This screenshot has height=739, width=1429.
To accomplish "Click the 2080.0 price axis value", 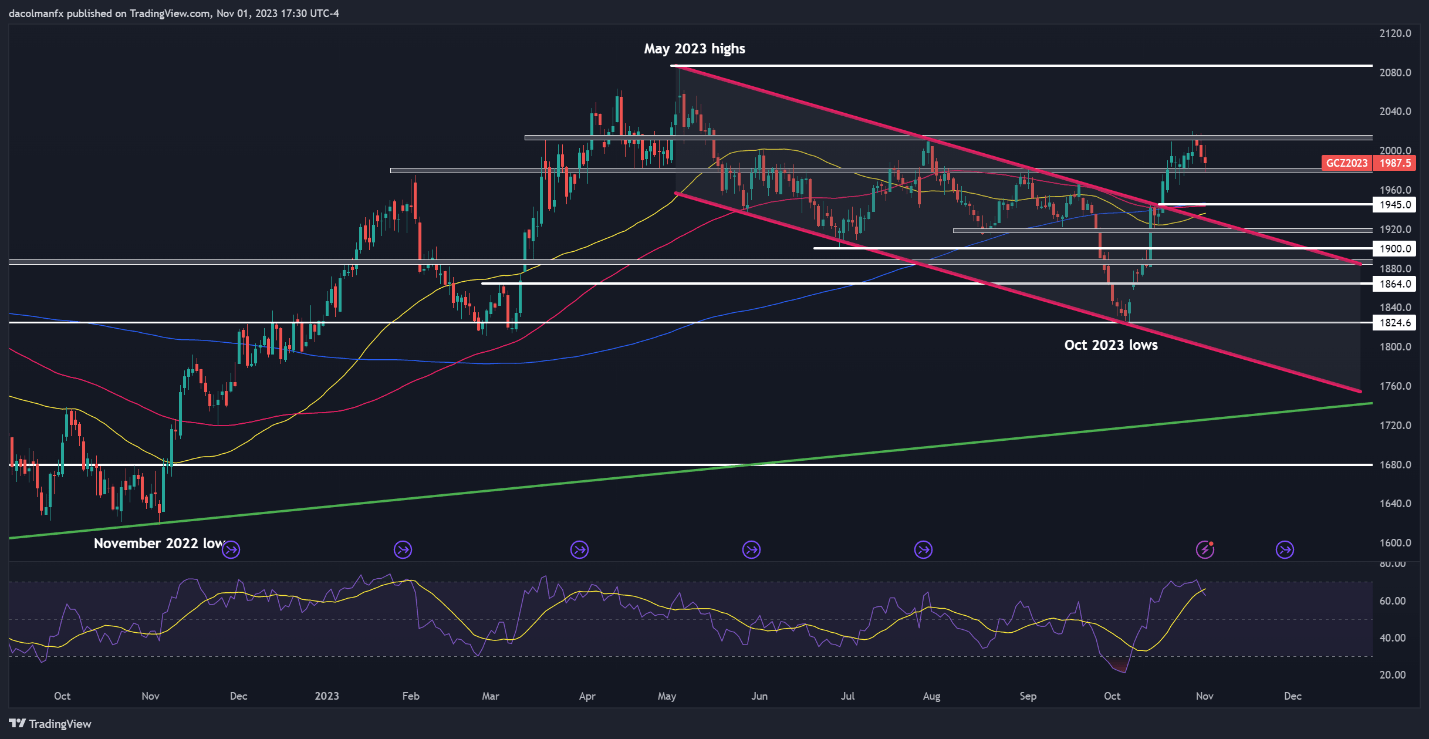I will click(1395, 73).
